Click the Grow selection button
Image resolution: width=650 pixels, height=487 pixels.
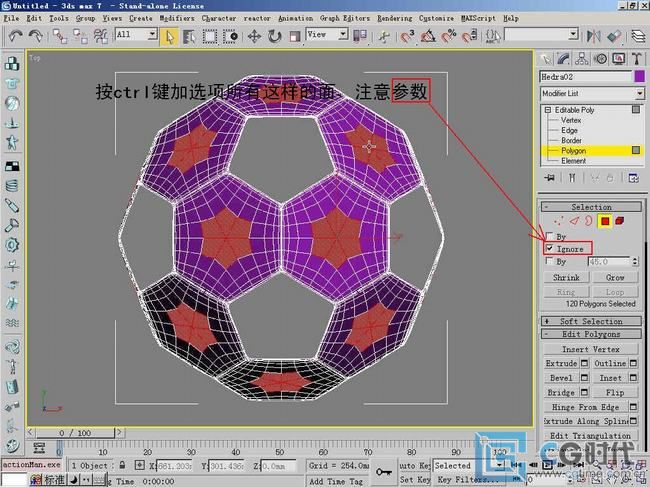615,278
